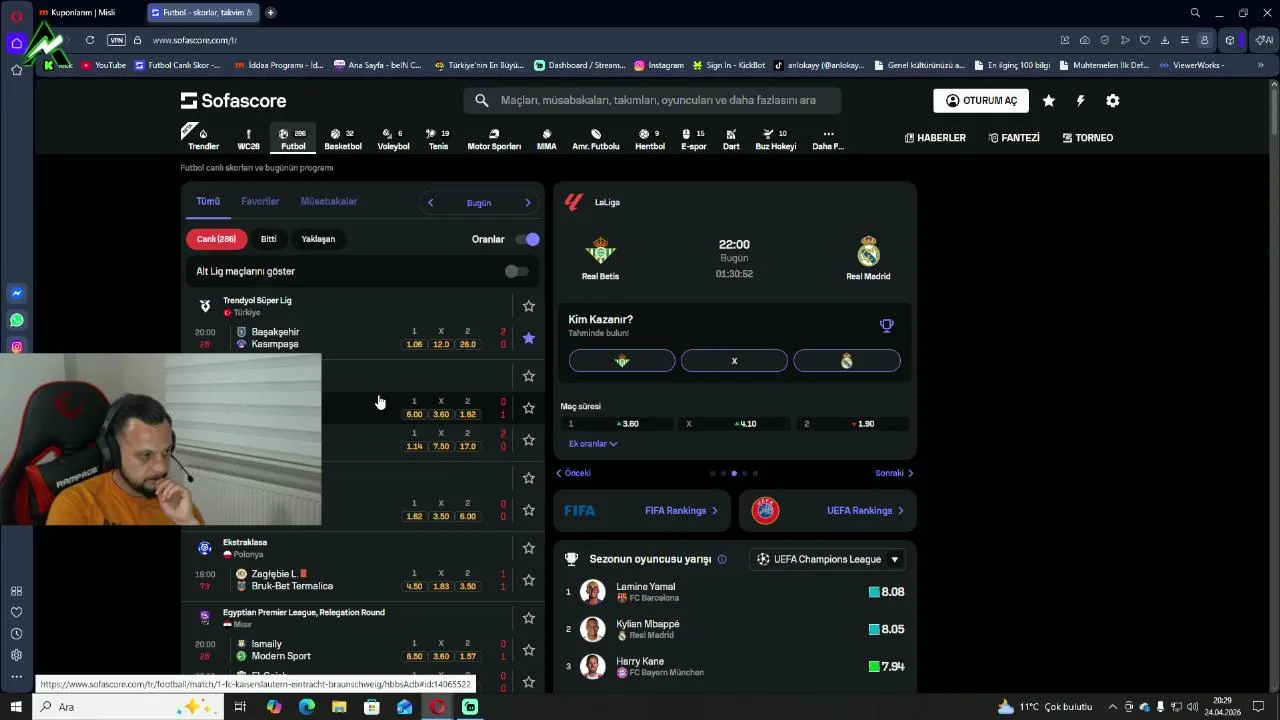The height and width of the screenshot is (720, 1280).
Task: Select the Basketbol sport icon
Action: [x=343, y=139]
